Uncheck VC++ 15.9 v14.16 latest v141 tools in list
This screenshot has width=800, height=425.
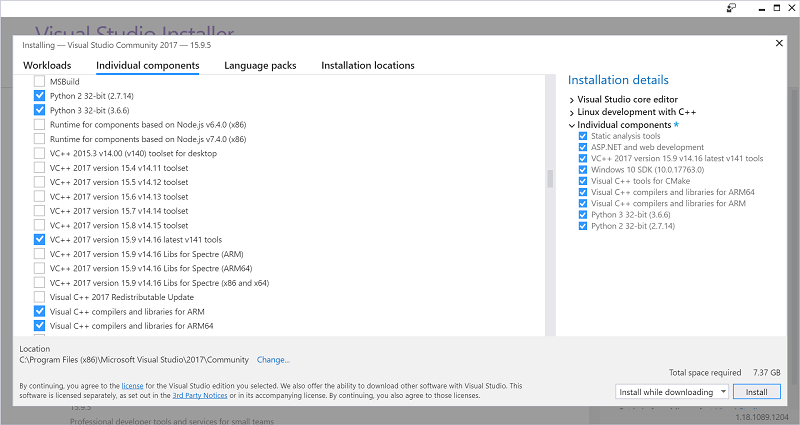coord(39,239)
